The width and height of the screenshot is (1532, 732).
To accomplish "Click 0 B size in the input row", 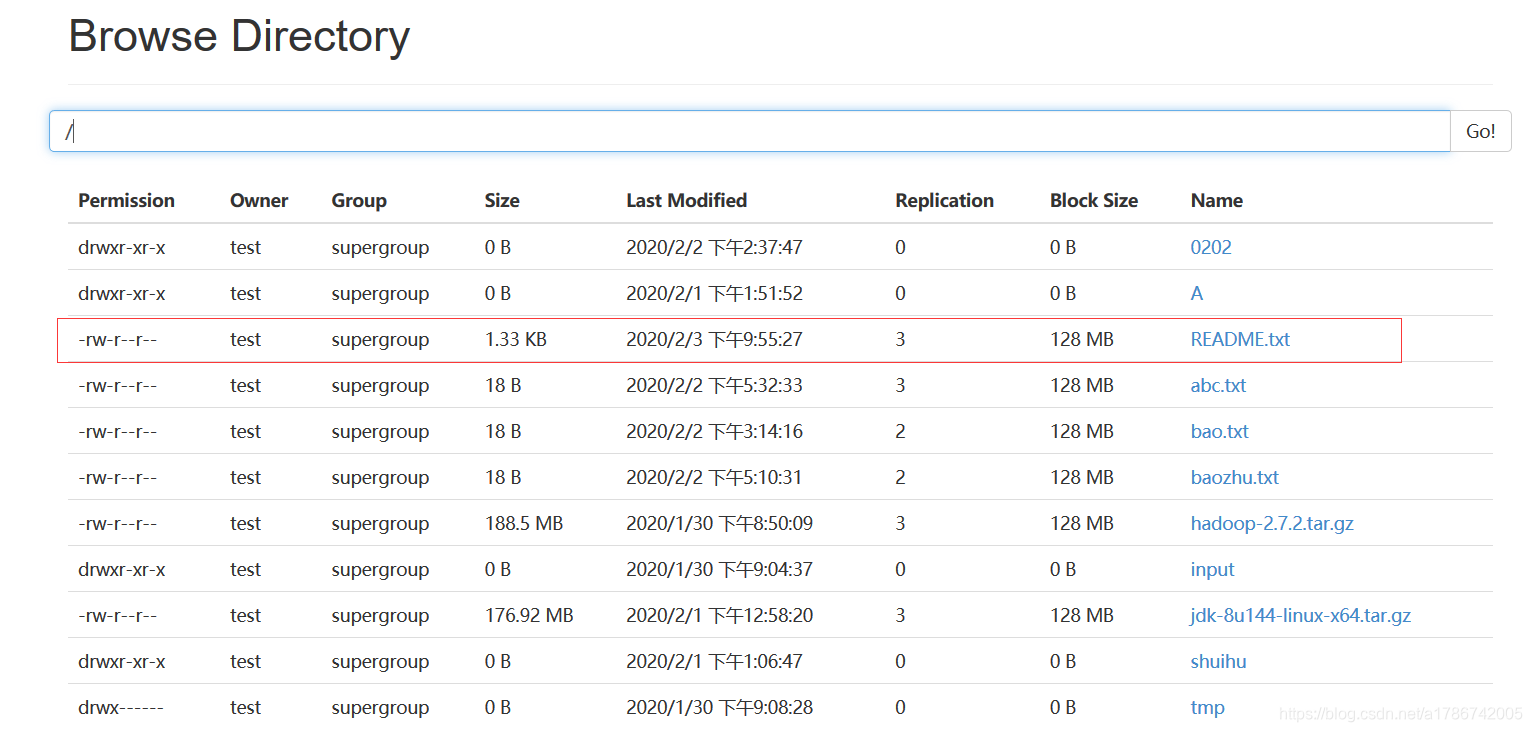I will pyautogui.click(x=498, y=569).
